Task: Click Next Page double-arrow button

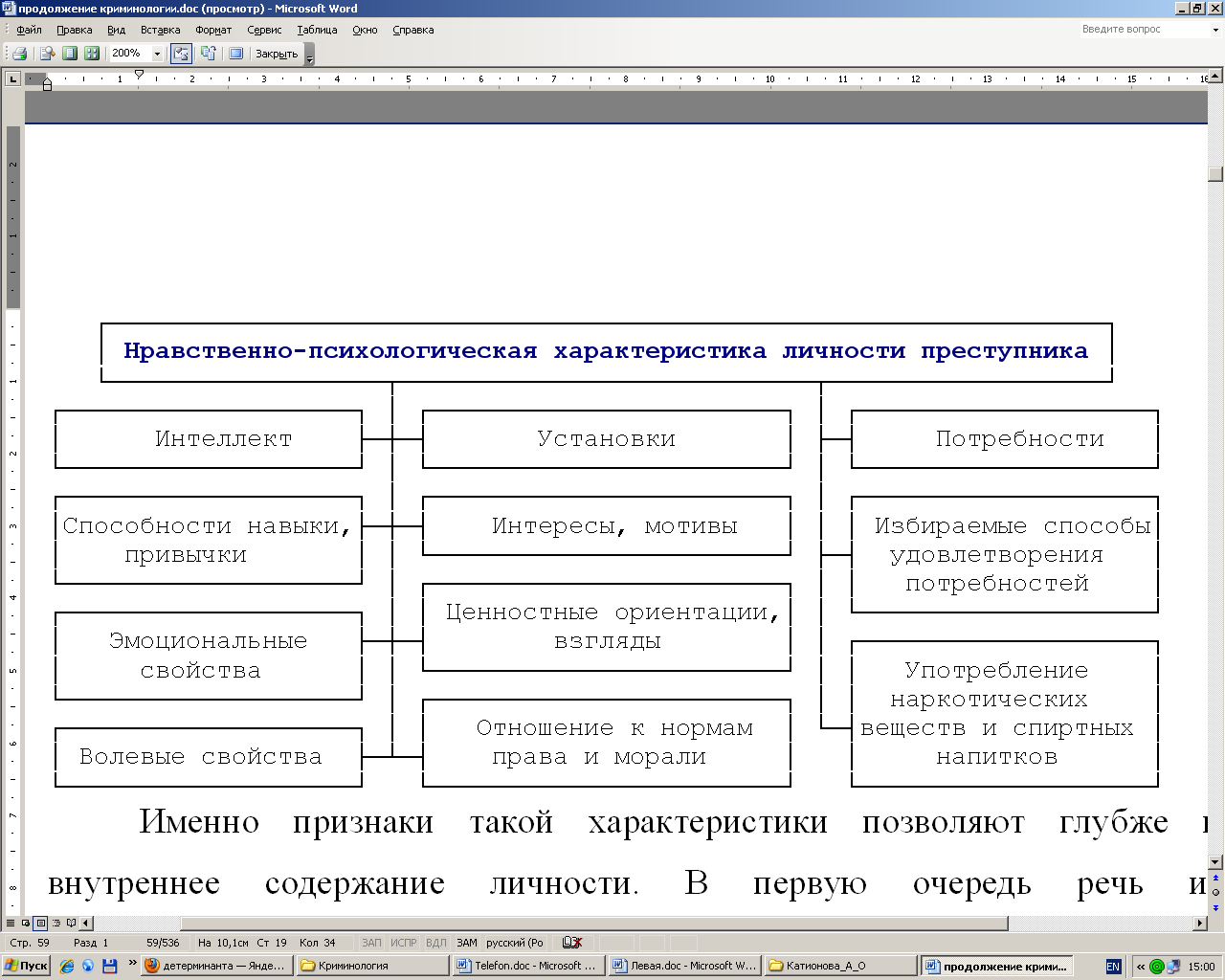Action: tap(1216, 907)
